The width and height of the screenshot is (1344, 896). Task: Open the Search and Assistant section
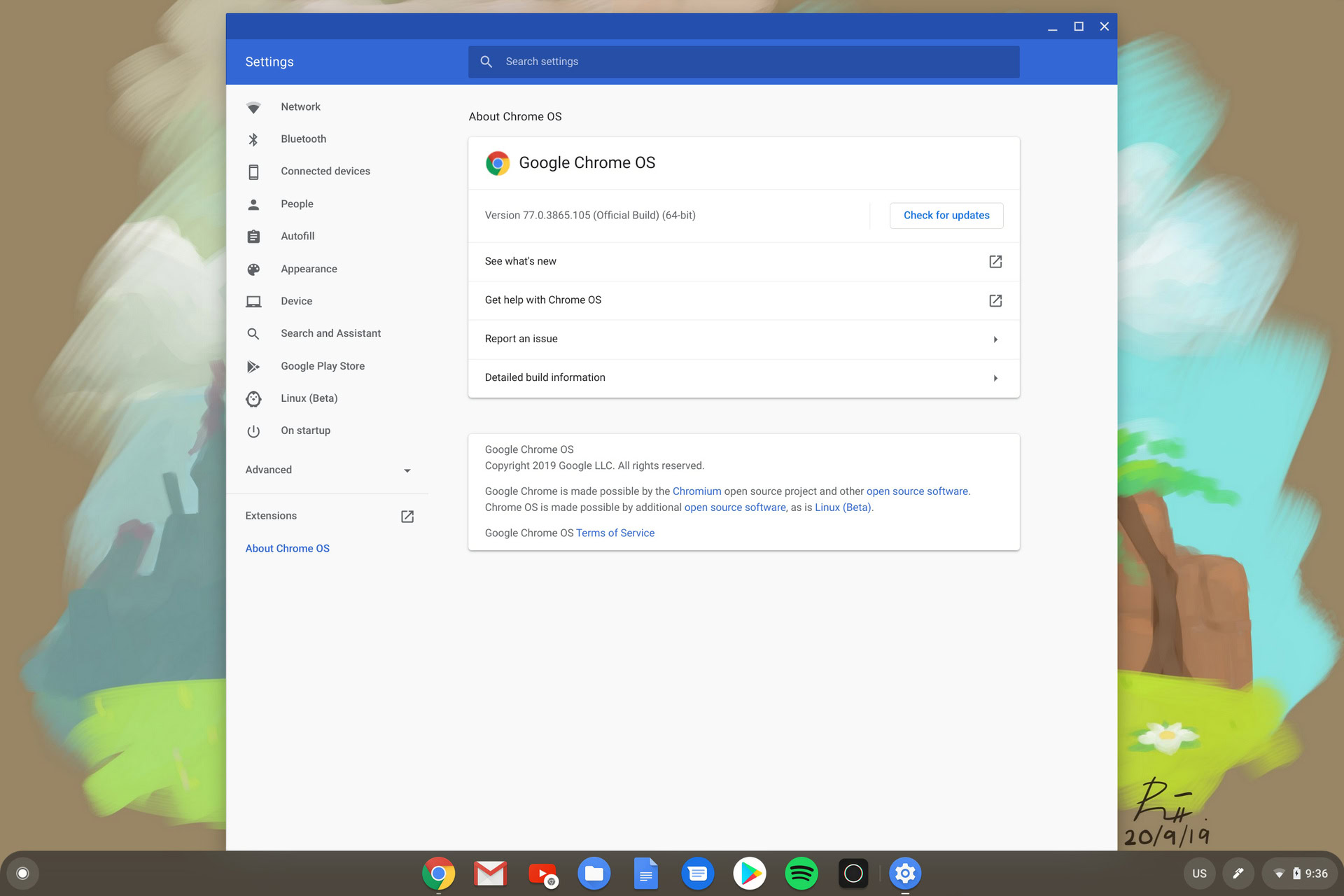pyautogui.click(x=330, y=334)
